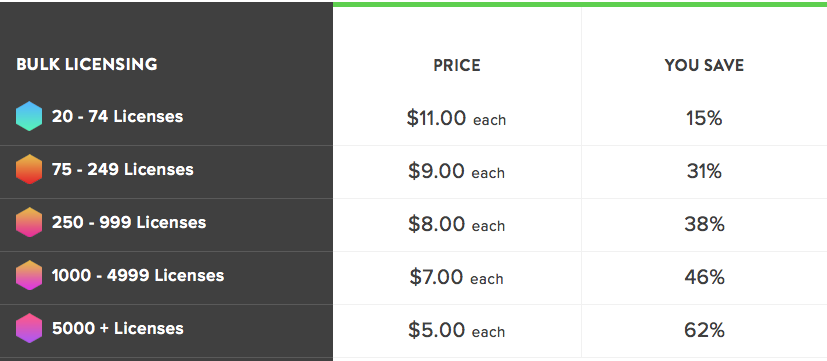827x361 pixels.
Task: Click the pink-purple hexagon icon for 5000 + Licenses
Action: [29, 328]
